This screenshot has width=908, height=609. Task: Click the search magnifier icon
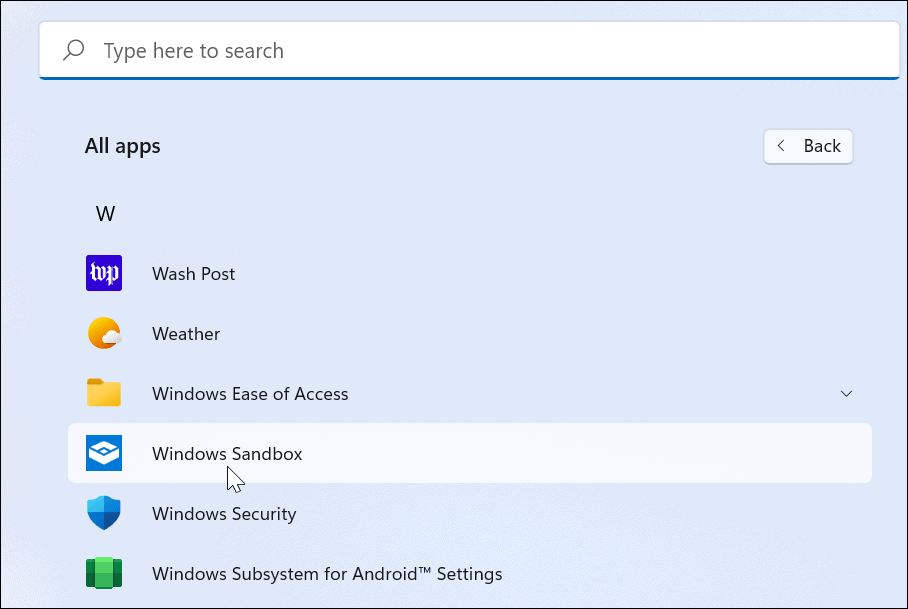pyautogui.click(x=73, y=49)
